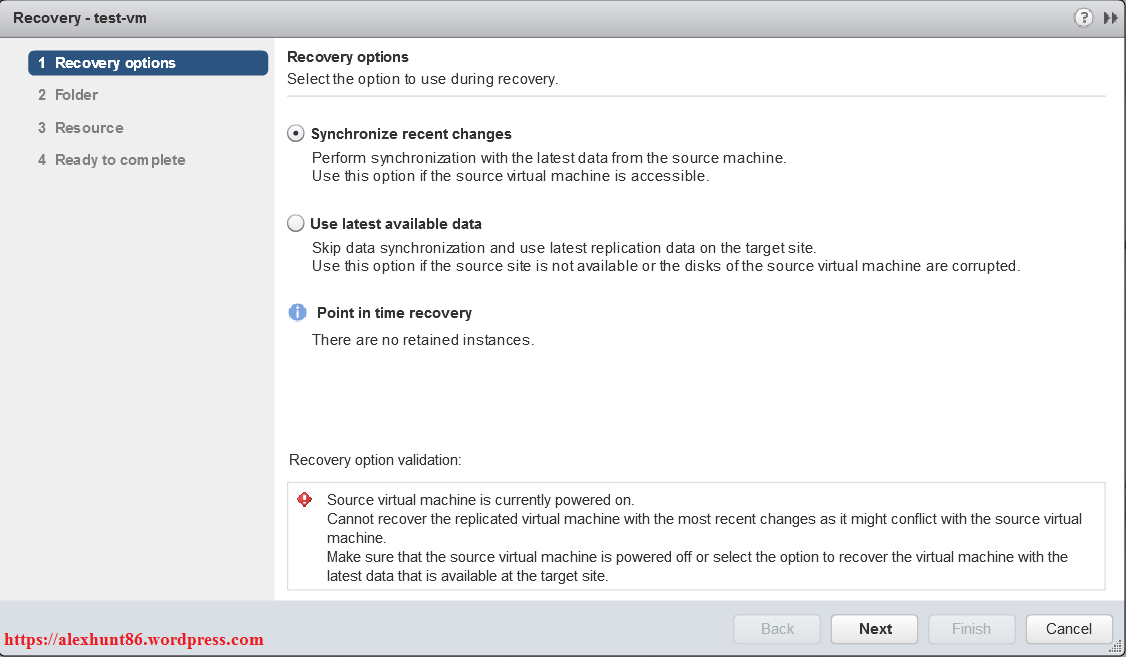Click the double-arrow expand icon in title bar
The width and height of the screenshot is (1126, 657).
tap(1111, 18)
